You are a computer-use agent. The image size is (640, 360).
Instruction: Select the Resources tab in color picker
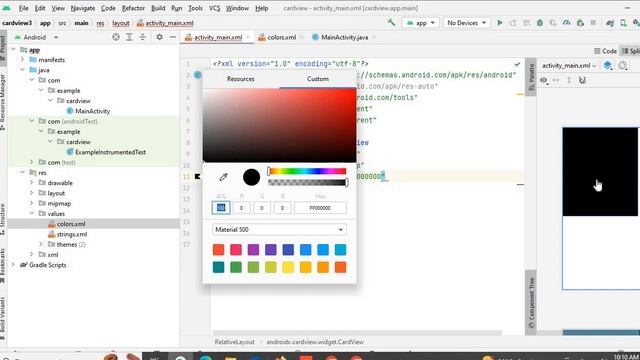tap(240, 79)
